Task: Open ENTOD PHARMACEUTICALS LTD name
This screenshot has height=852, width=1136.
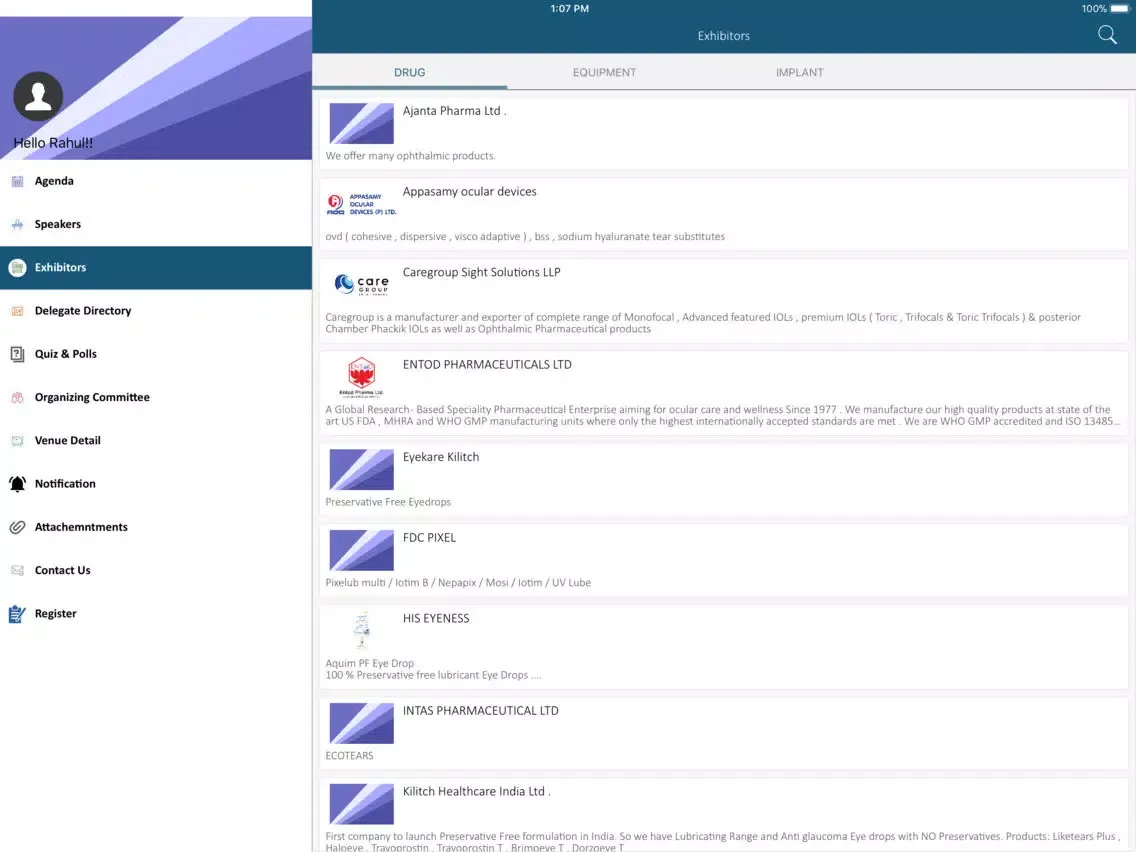Action: 487,364
